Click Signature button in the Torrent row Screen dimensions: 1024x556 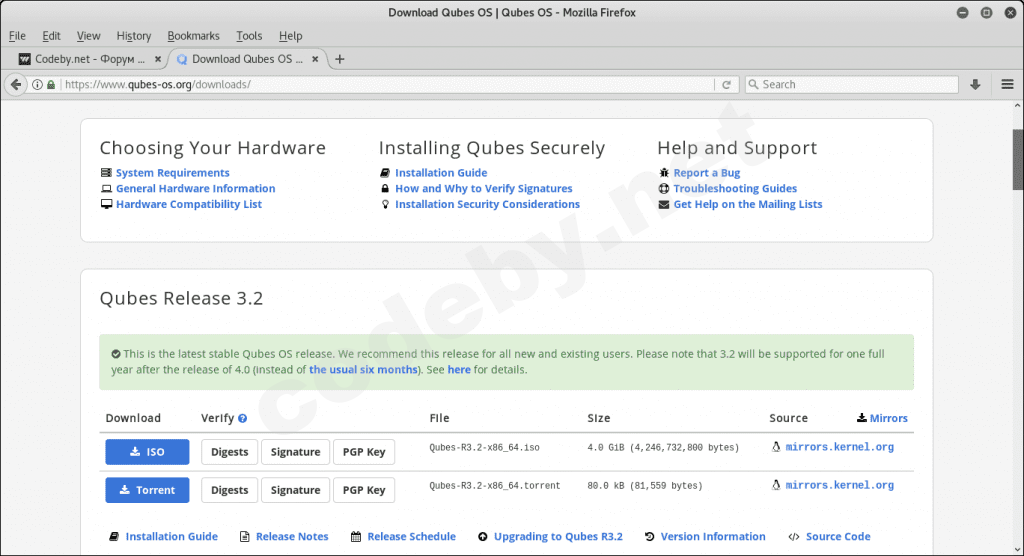tap(295, 490)
